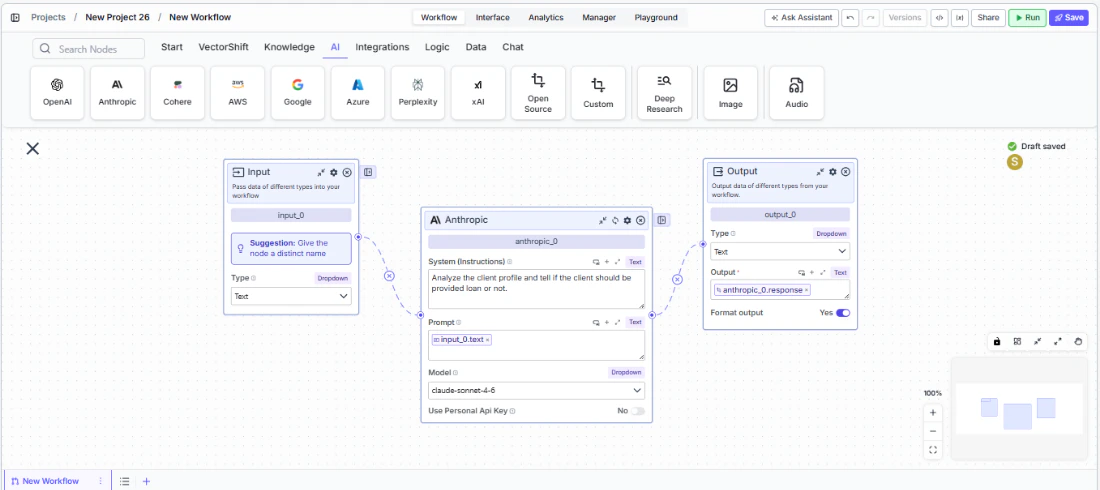This screenshot has width=1100, height=490.
Task: Add an AWS node
Action: click(x=238, y=93)
